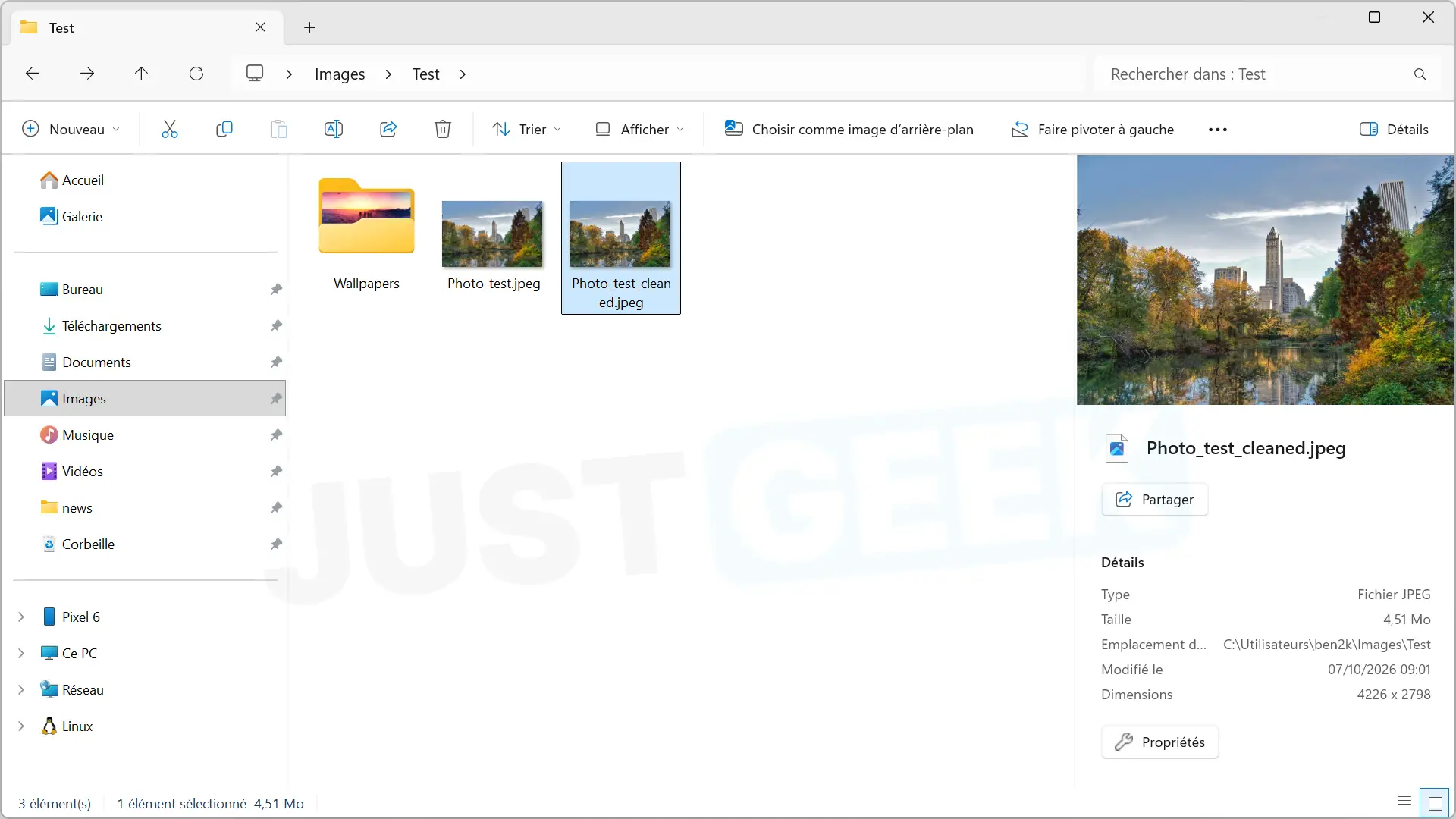Click the Share icon in toolbar
Image resolution: width=1456 pixels, height=819 pixels.
(388, 130)
